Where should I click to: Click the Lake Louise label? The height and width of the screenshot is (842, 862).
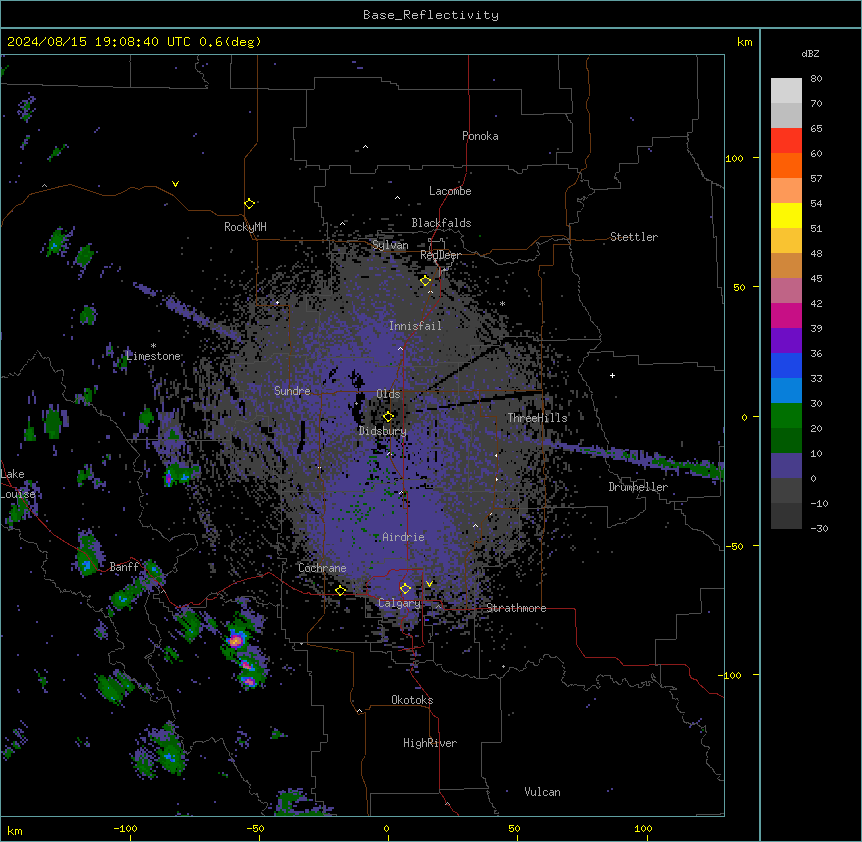[18, 484]
